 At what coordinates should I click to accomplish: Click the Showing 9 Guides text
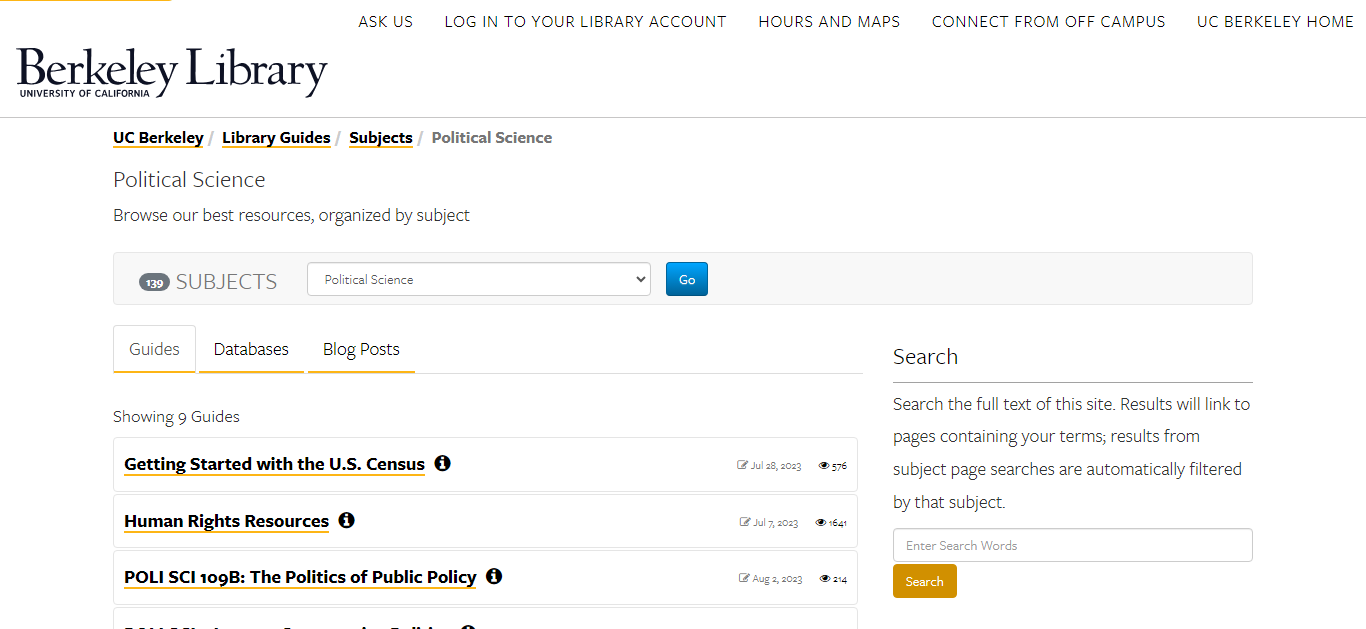pos(176,416)
